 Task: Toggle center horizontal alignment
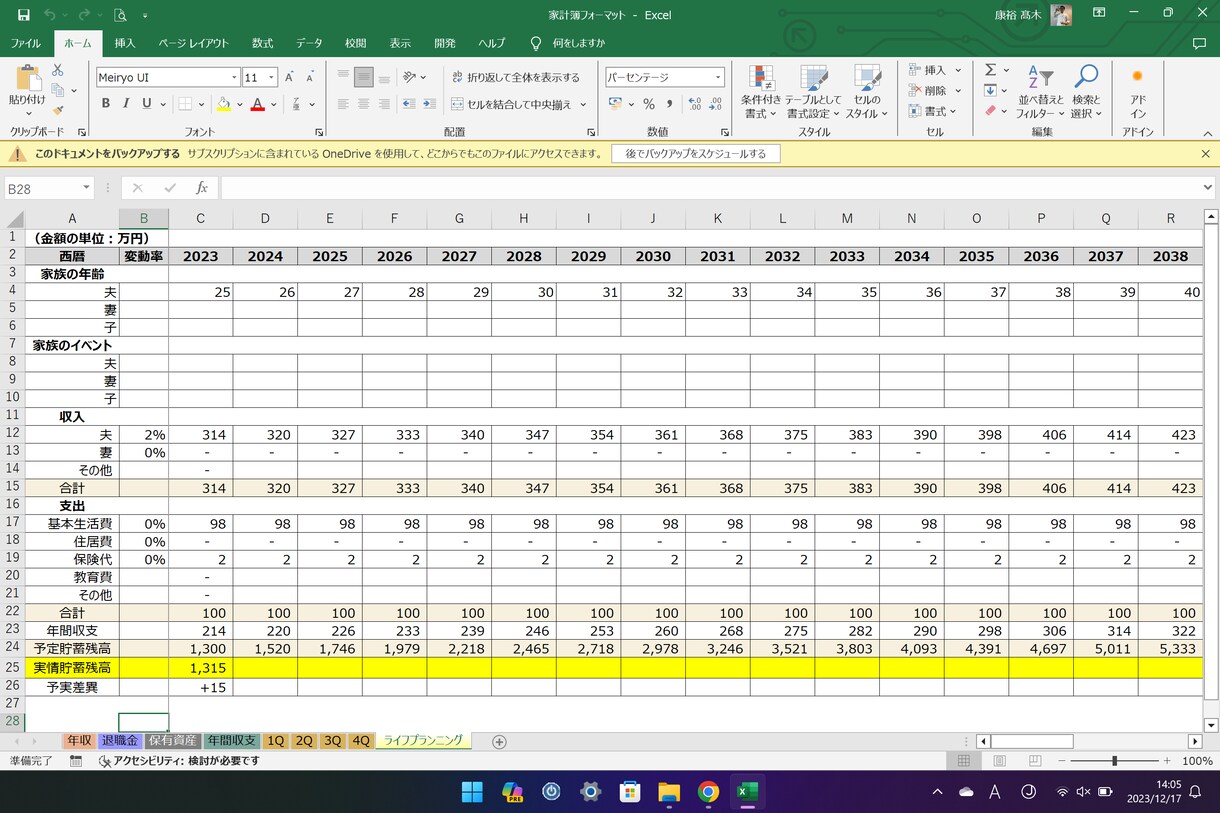point(363,104)
